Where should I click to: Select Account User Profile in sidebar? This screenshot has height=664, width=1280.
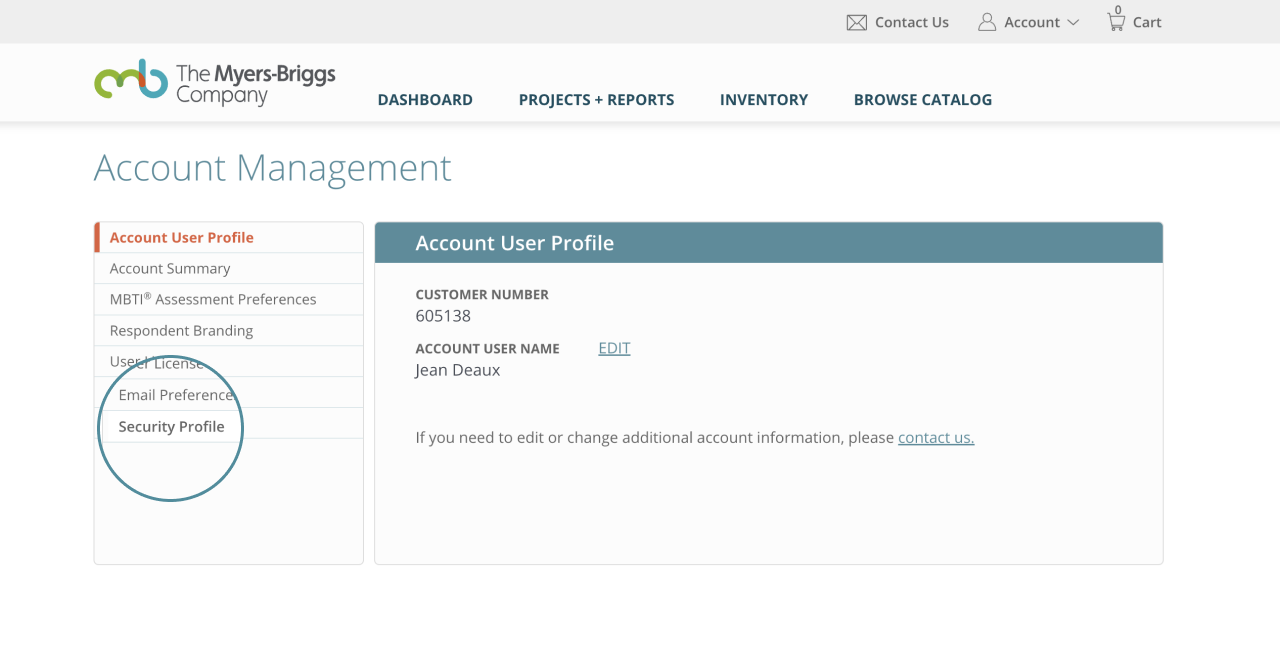point(229,237)
